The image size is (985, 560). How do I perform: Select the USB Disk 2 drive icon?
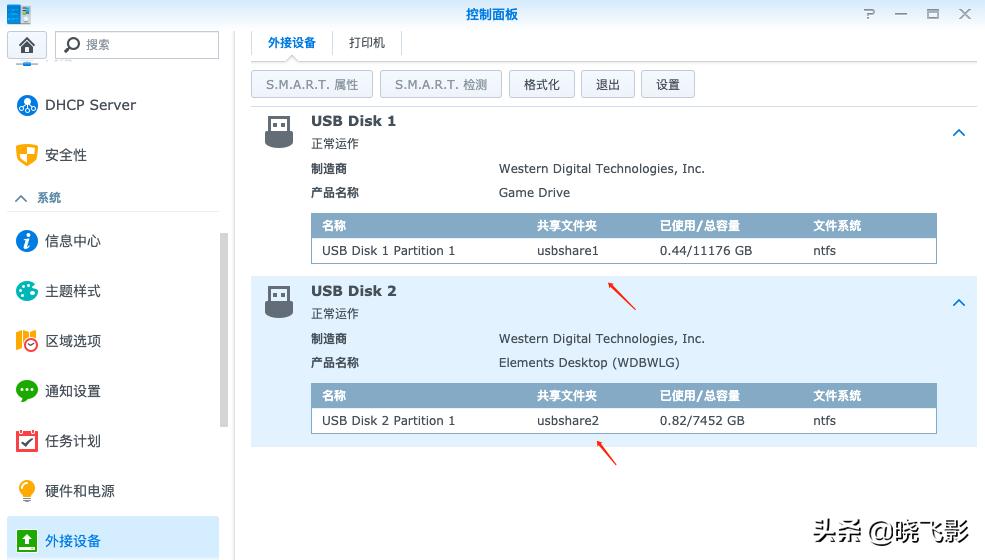tap(279, 302)
